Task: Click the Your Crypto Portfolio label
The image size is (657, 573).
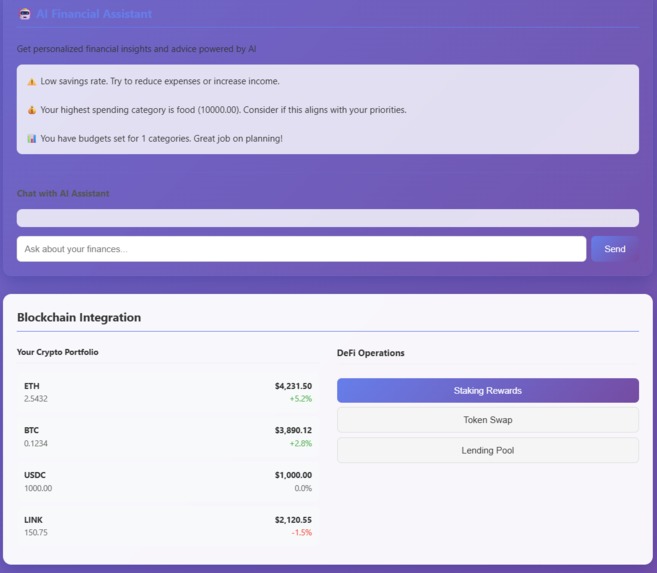Action: click(x=57, y=352)
